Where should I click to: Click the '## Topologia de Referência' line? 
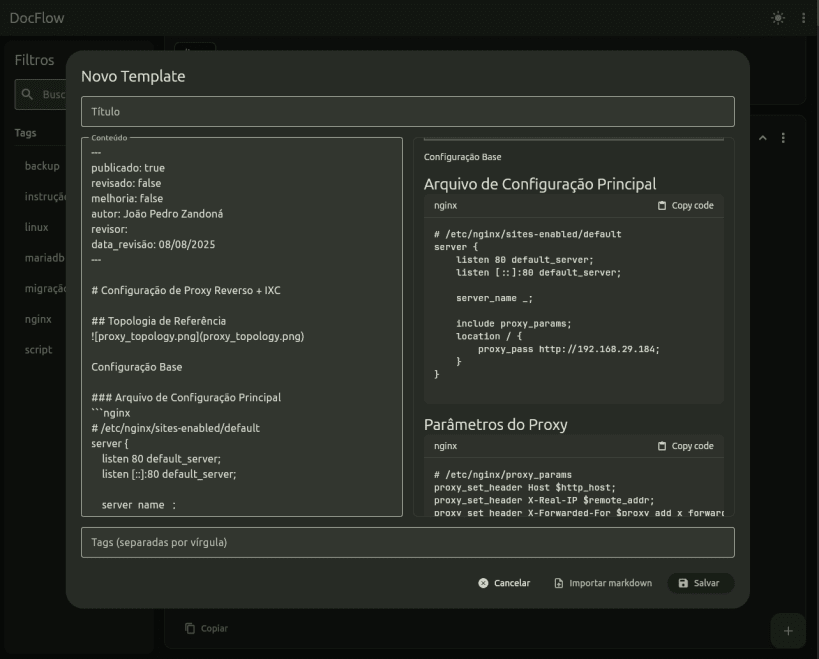click(159, 321)
